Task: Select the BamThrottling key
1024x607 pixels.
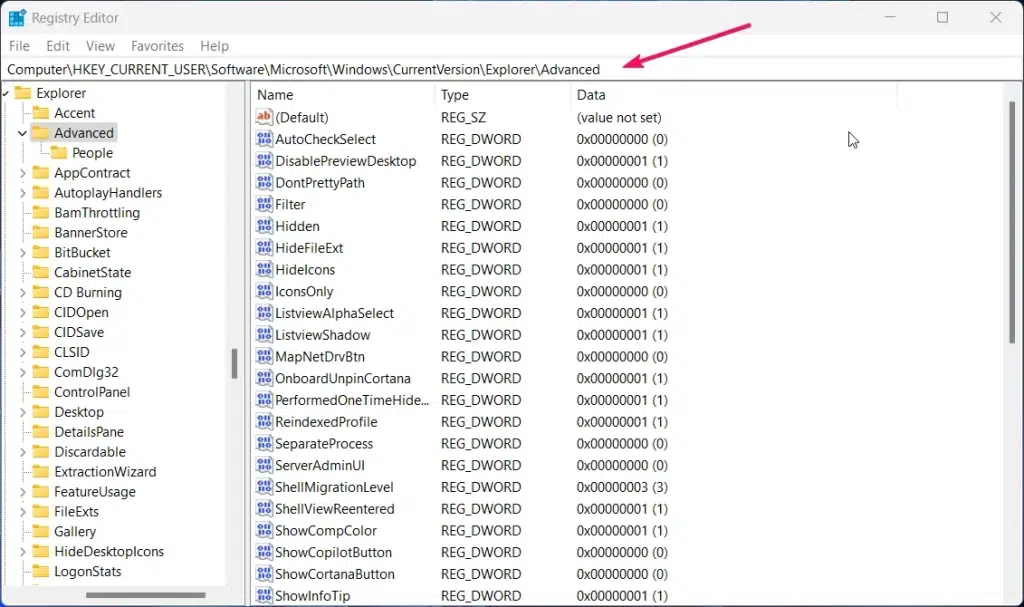Action: point(97,212)
